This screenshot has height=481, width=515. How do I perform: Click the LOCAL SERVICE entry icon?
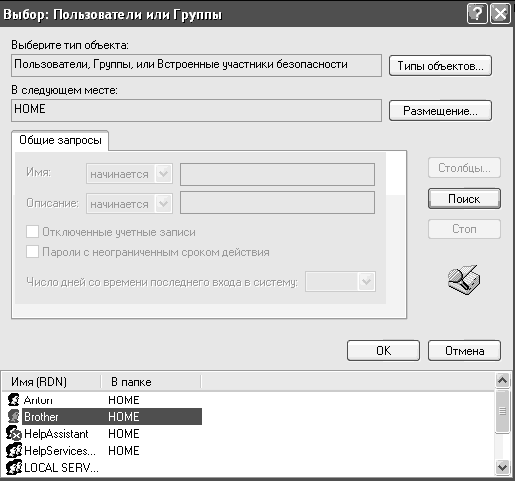pyautogui.click(x=14, y=467)
